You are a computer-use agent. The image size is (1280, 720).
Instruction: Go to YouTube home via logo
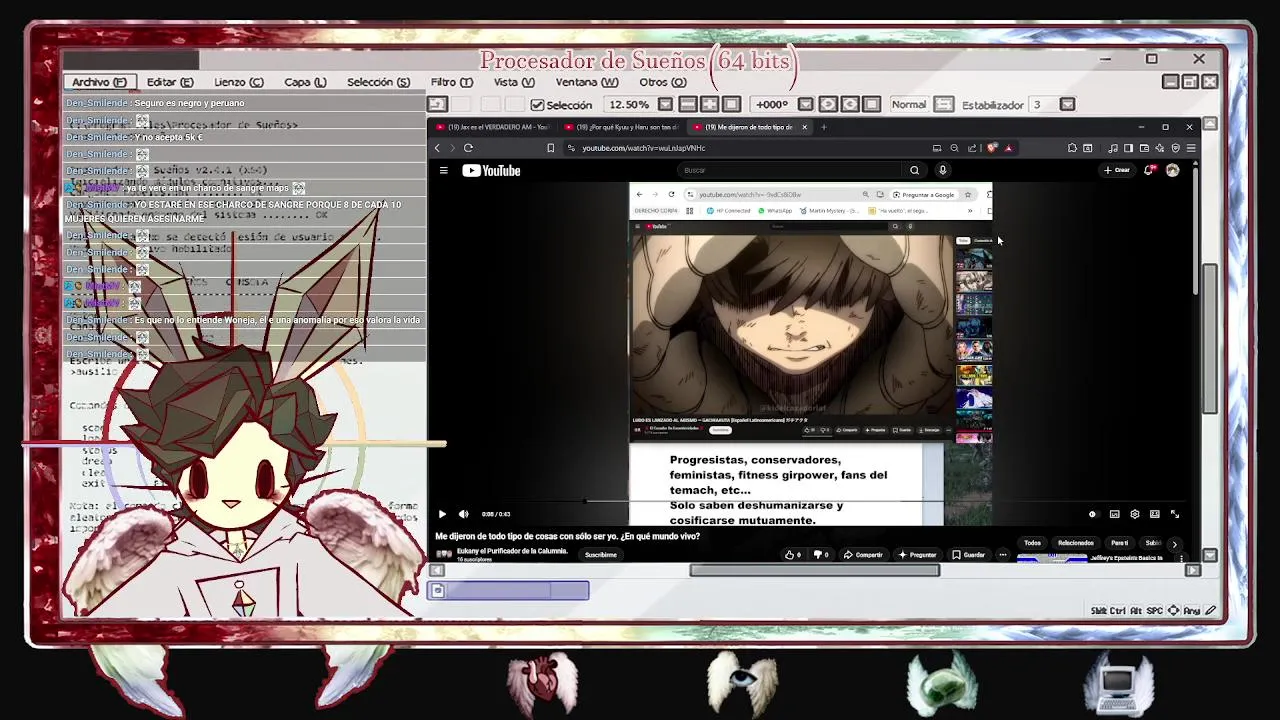pos(491,171)
